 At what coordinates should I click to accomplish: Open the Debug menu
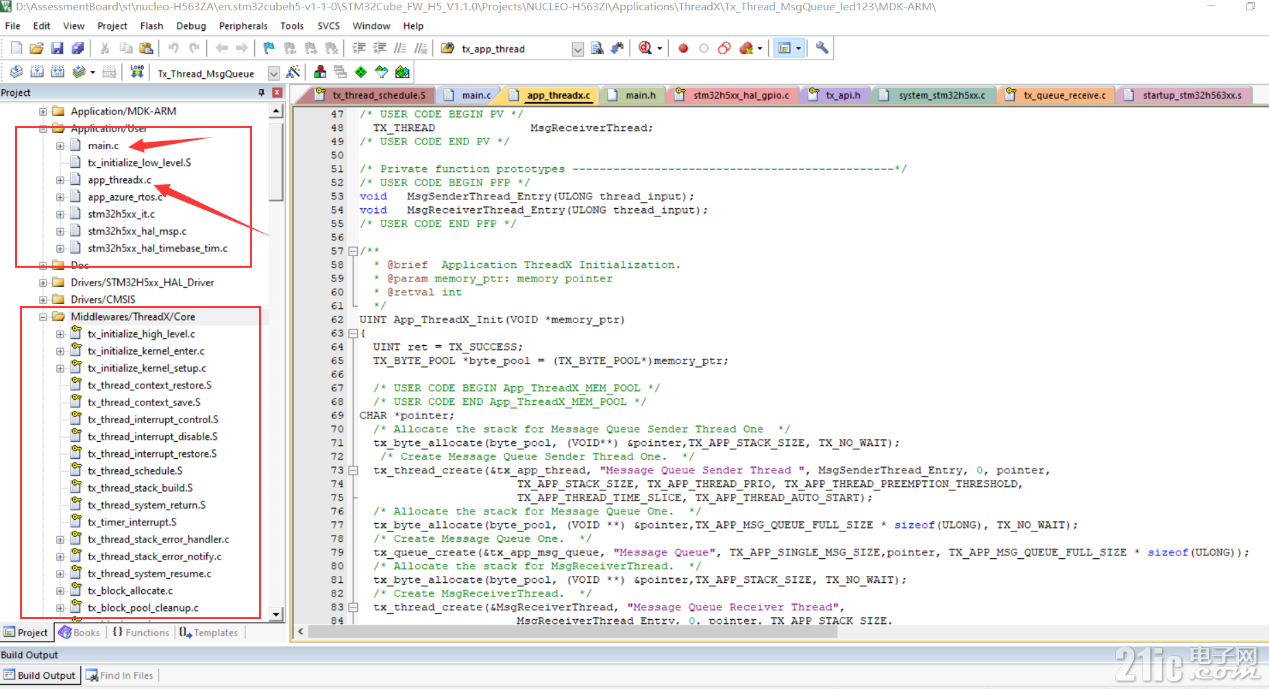coord(191,26)
